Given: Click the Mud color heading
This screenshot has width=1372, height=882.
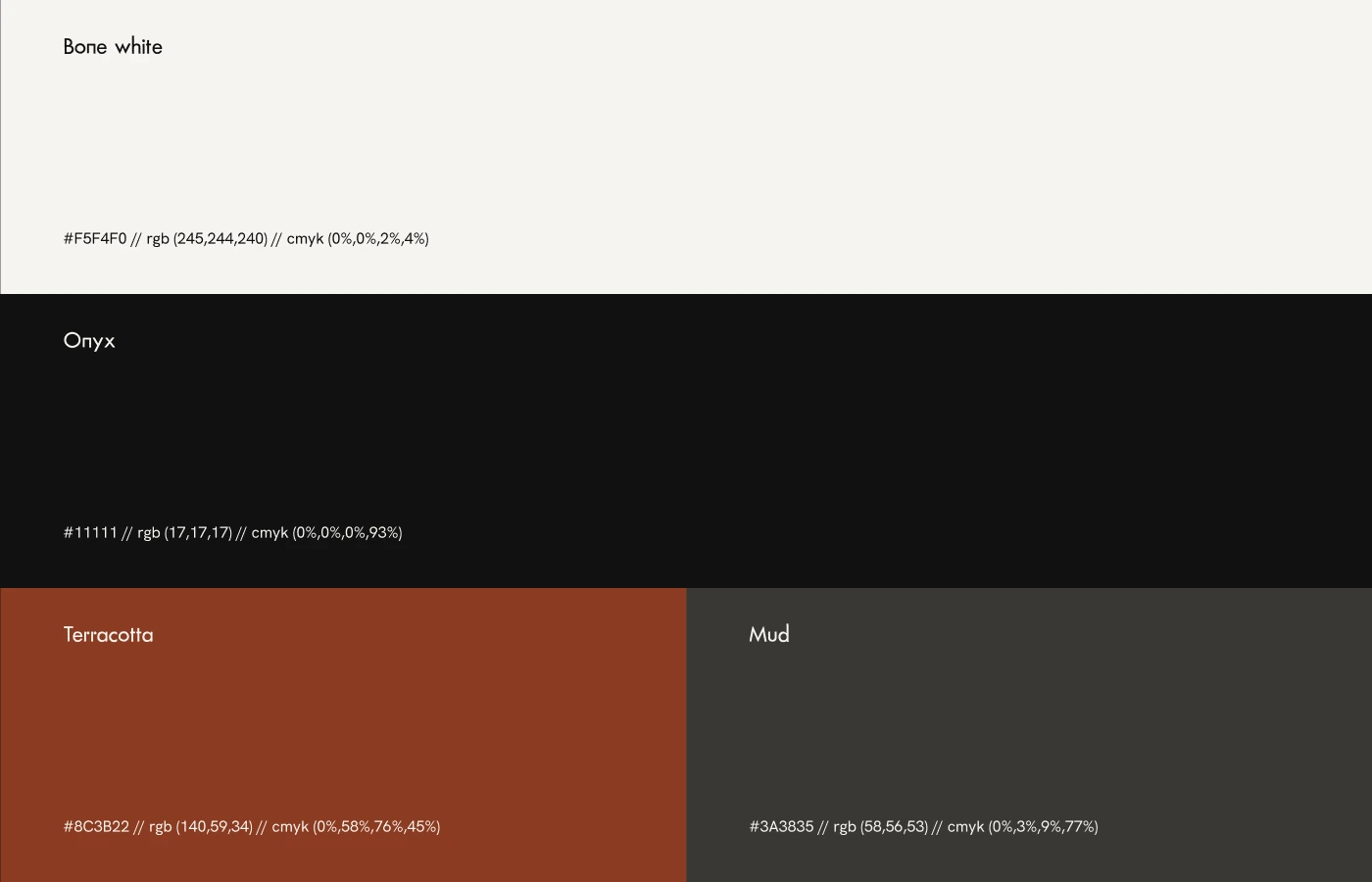Looking at the screenshot, I should [769, 635].
